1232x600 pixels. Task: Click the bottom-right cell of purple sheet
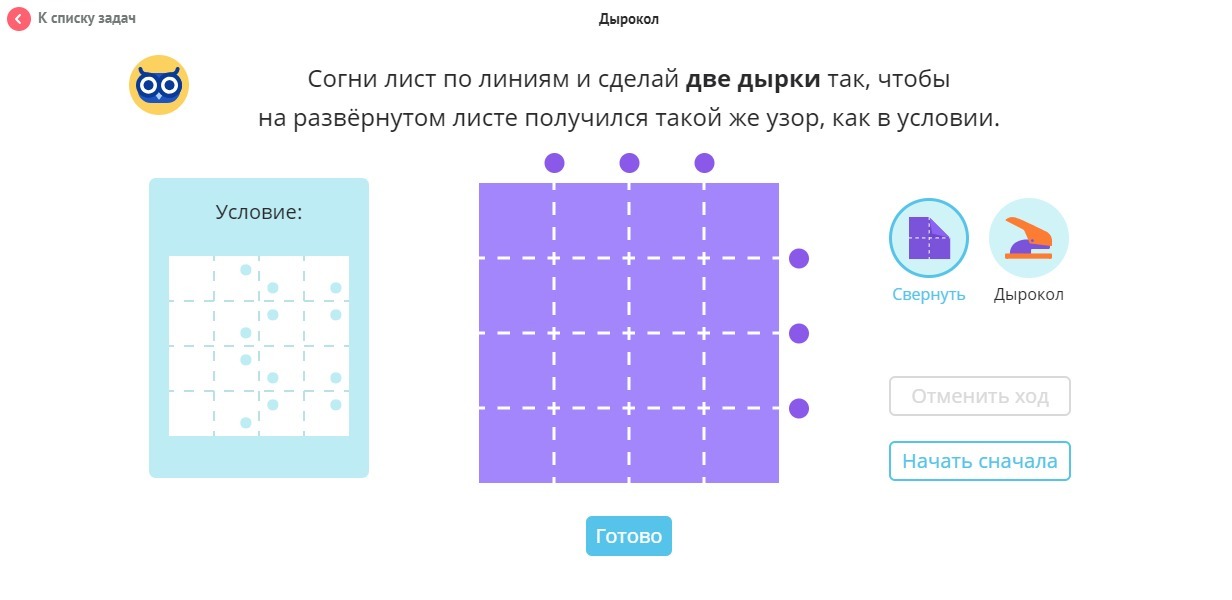(741, 446)
